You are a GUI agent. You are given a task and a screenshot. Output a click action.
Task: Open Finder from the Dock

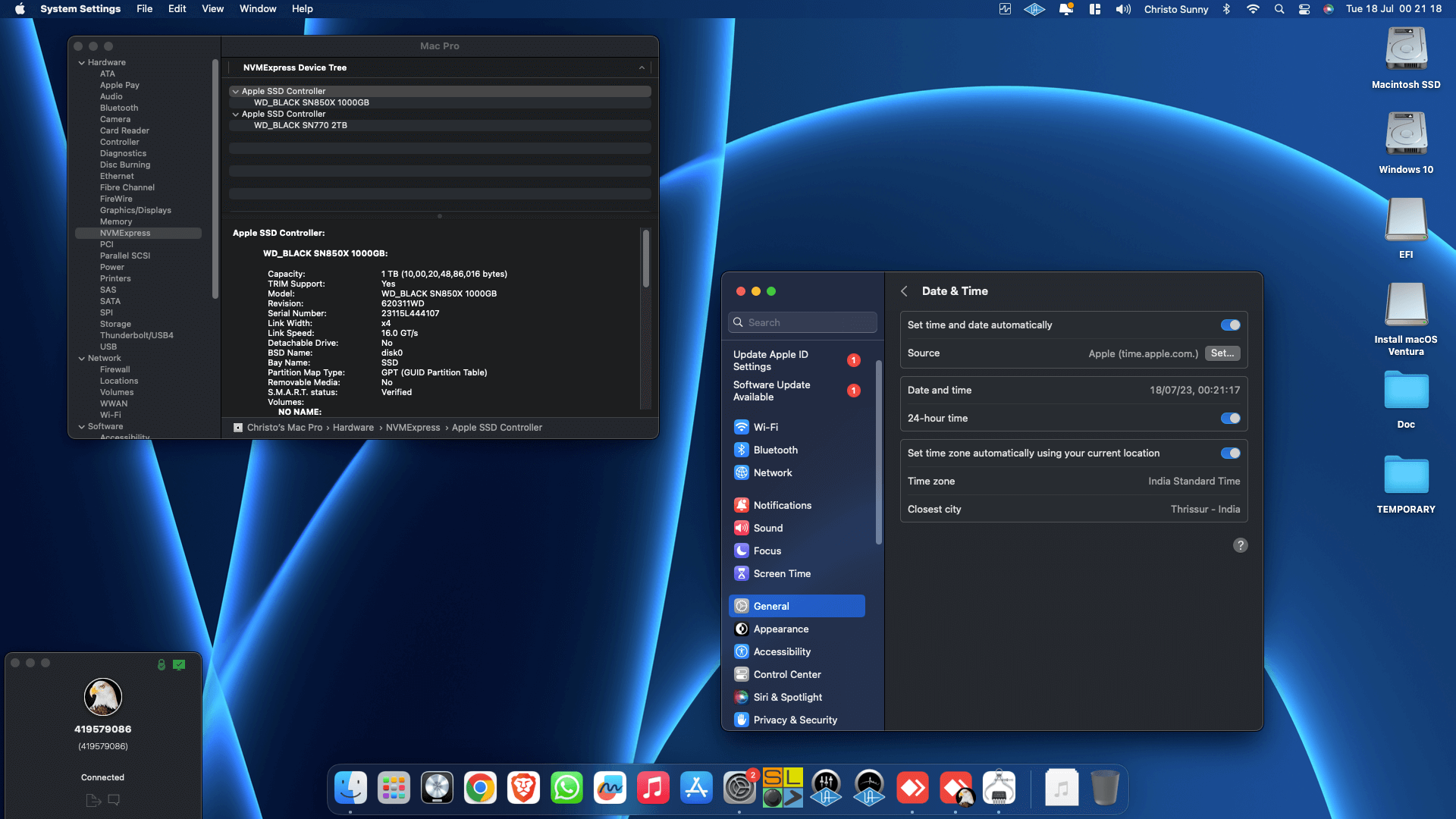click(x=350, y=789)
